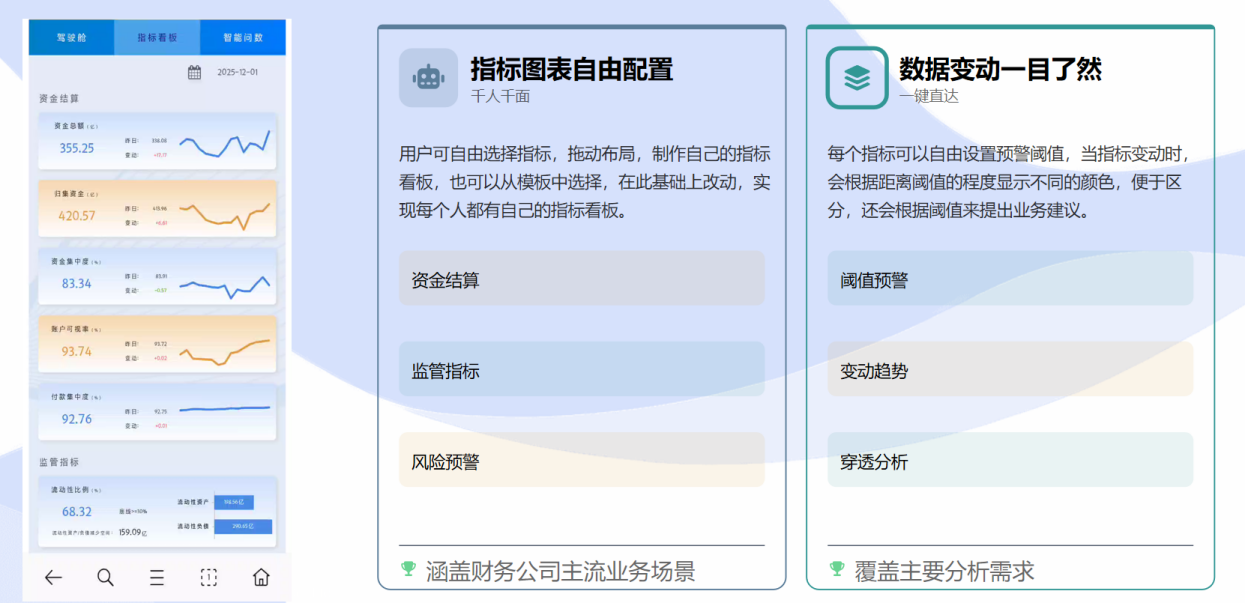Open the 变动趋势 feature button

click(x=1010, y=370)
